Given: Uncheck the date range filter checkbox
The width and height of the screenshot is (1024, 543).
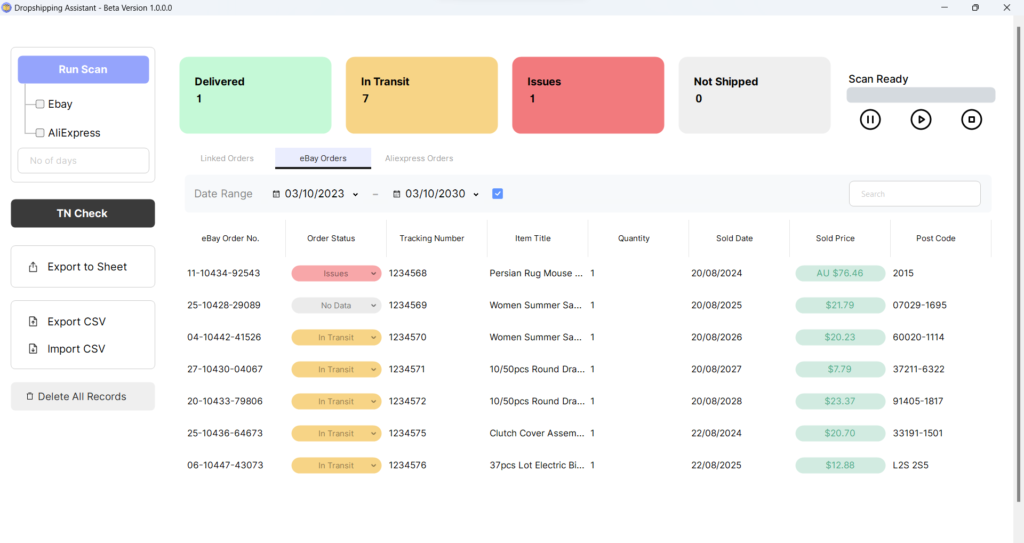Looking at the screenshot, I should [498, 194].
